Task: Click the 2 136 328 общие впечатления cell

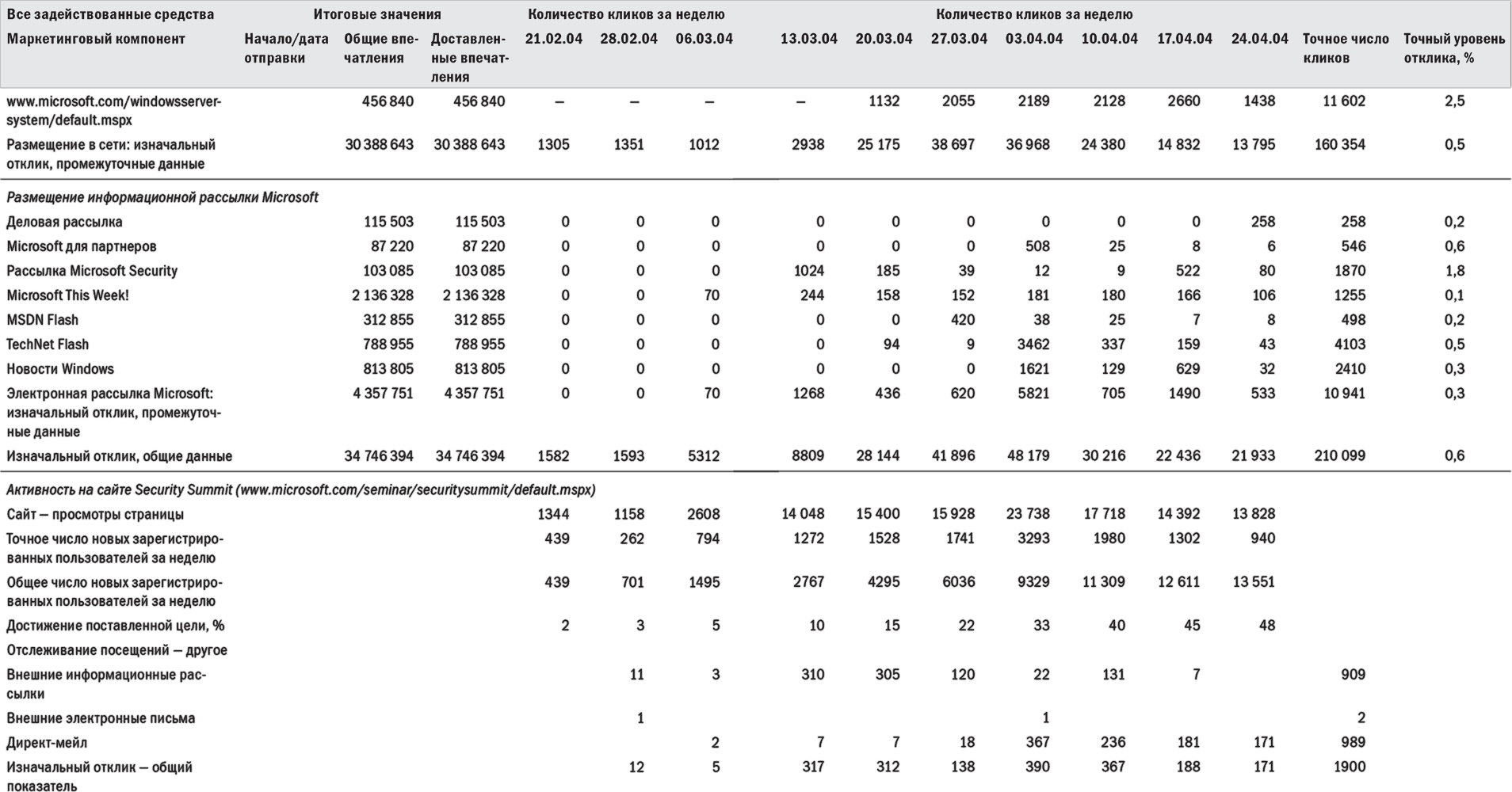Action: click(x=383, y=295)
